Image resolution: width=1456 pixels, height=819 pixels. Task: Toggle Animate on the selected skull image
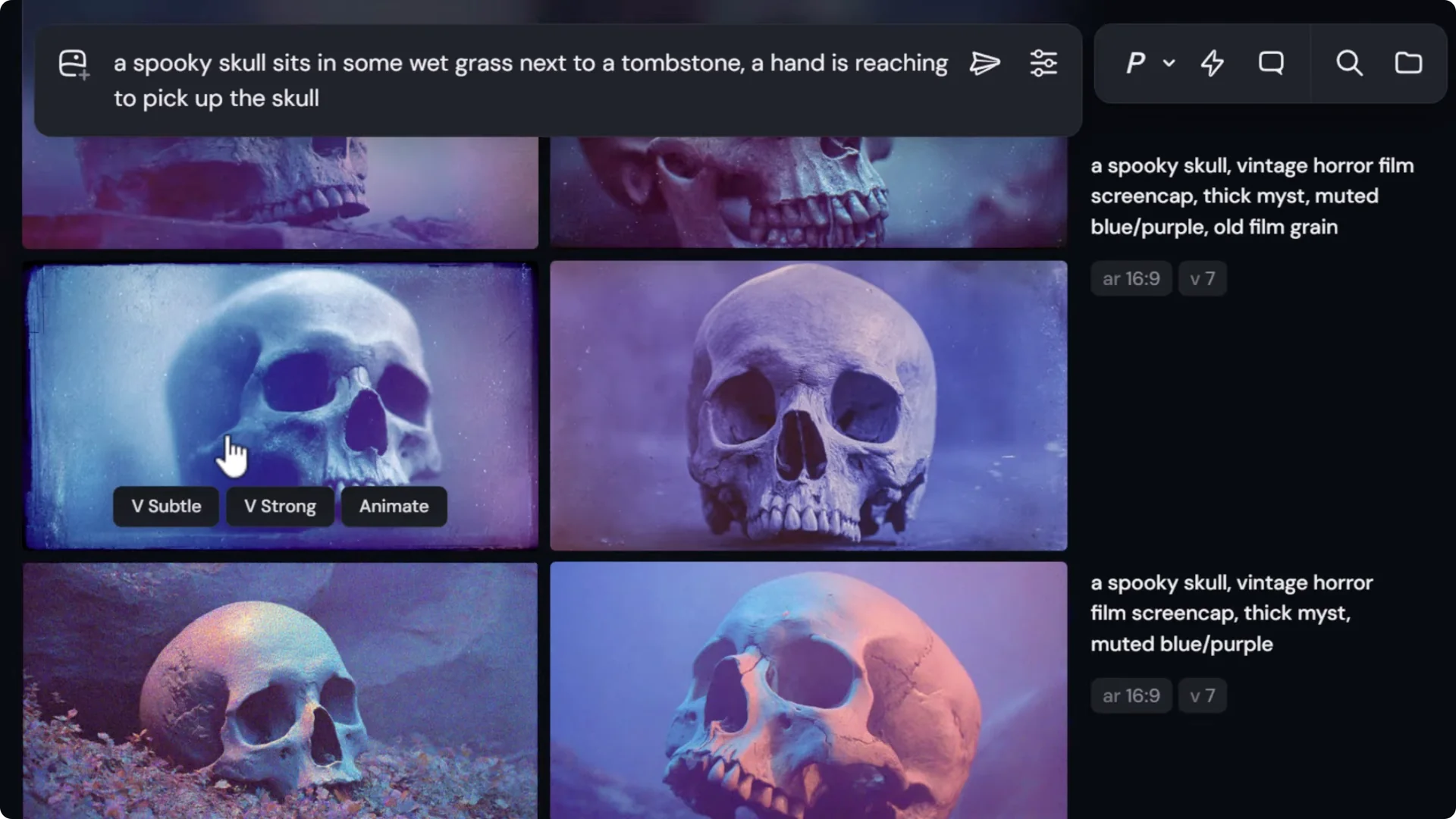[x=393, y=507]
